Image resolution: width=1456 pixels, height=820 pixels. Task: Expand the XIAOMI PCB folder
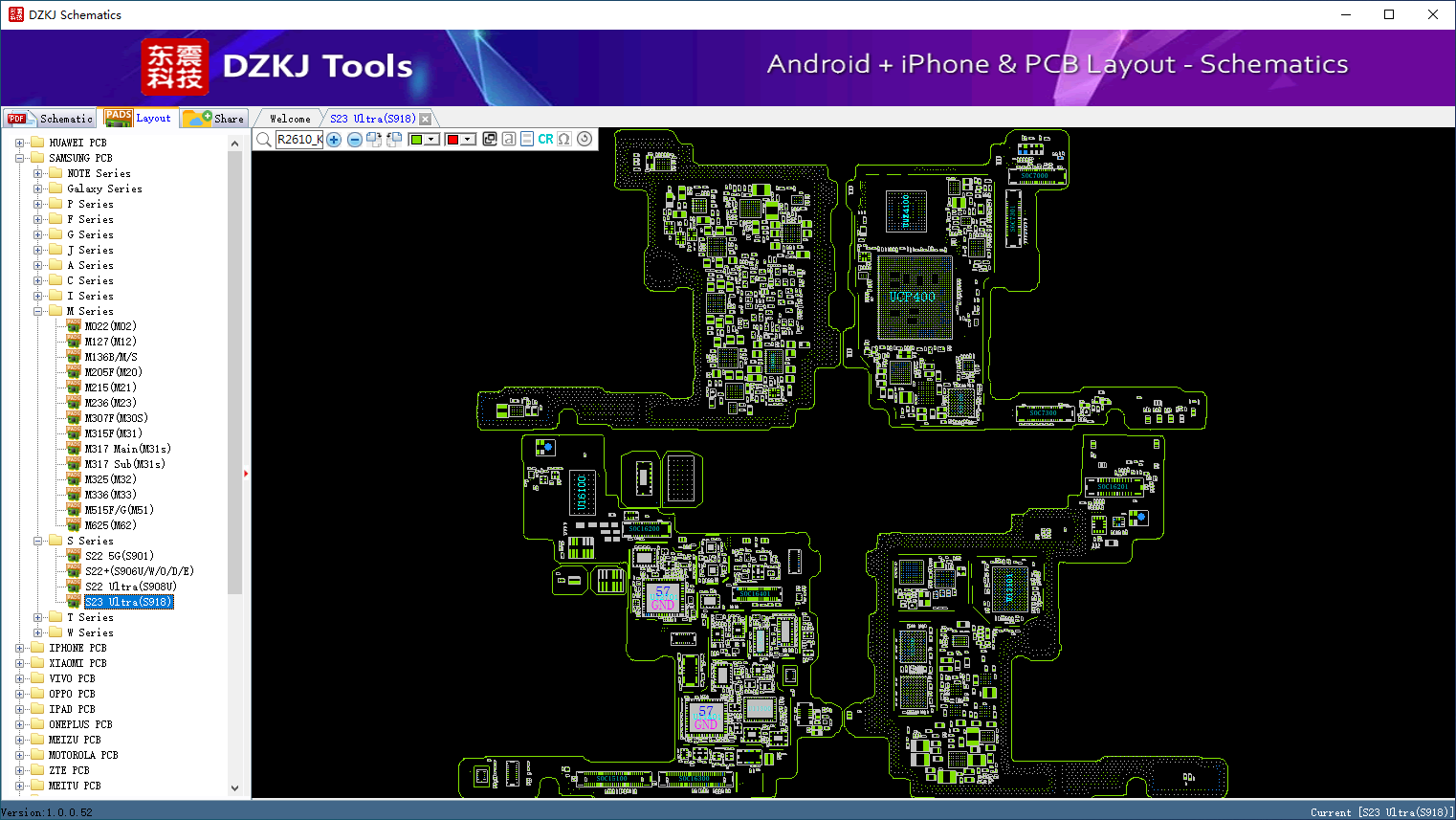tap(19, 663)
